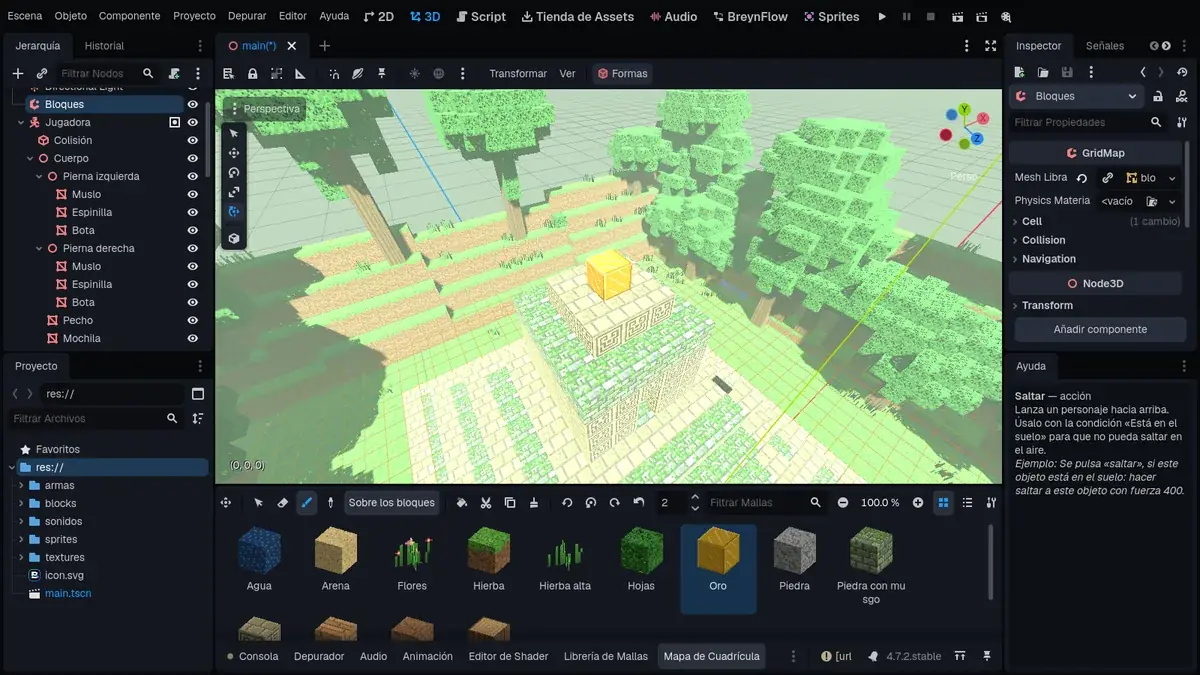
Task: Switch the mesh palette to list view
Action: (967, 502)
